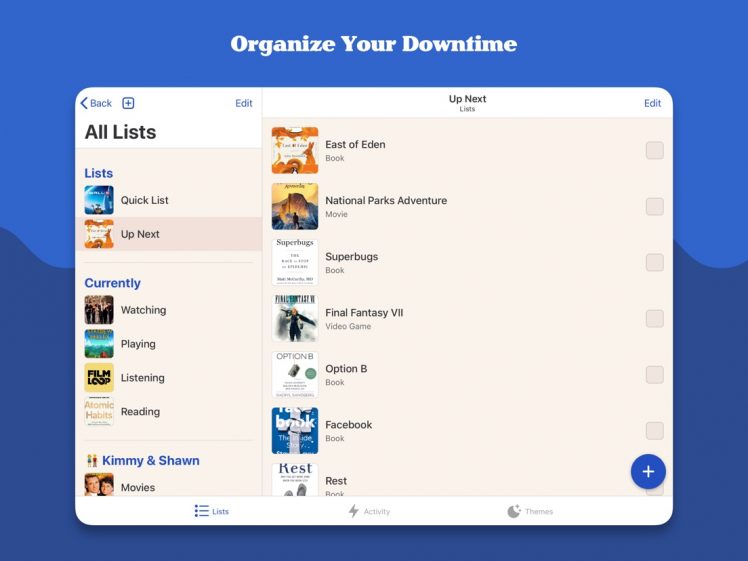
Task: Open the Superbugs book cover thumbnail
Action: point(295,263)
